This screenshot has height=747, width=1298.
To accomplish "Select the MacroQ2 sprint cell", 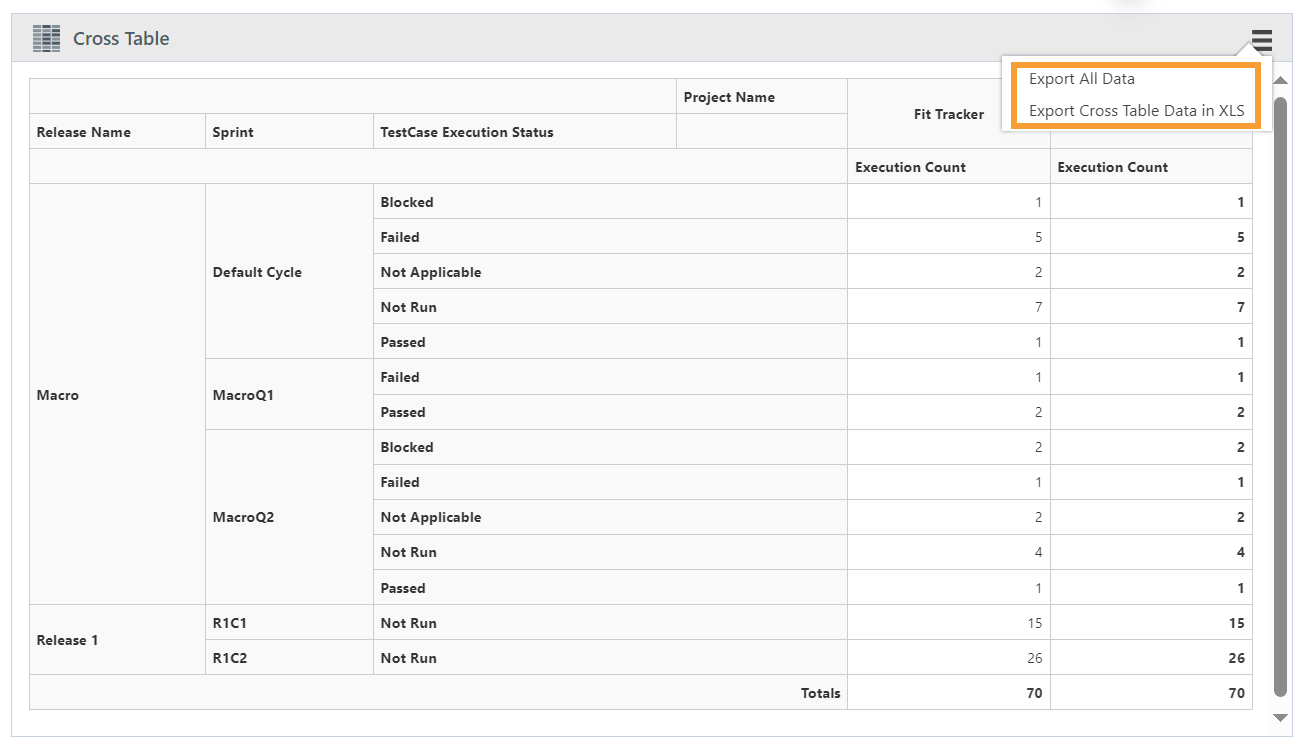I will [x=243, y=517].
